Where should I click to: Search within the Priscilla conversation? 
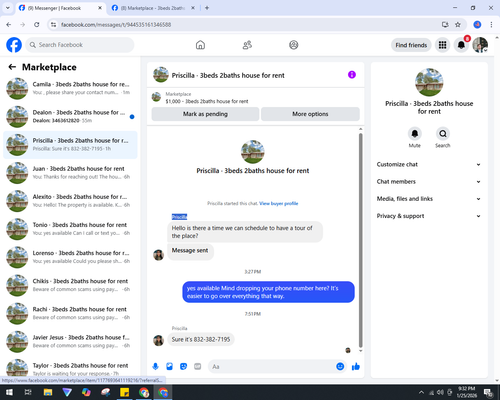point(443,134)
